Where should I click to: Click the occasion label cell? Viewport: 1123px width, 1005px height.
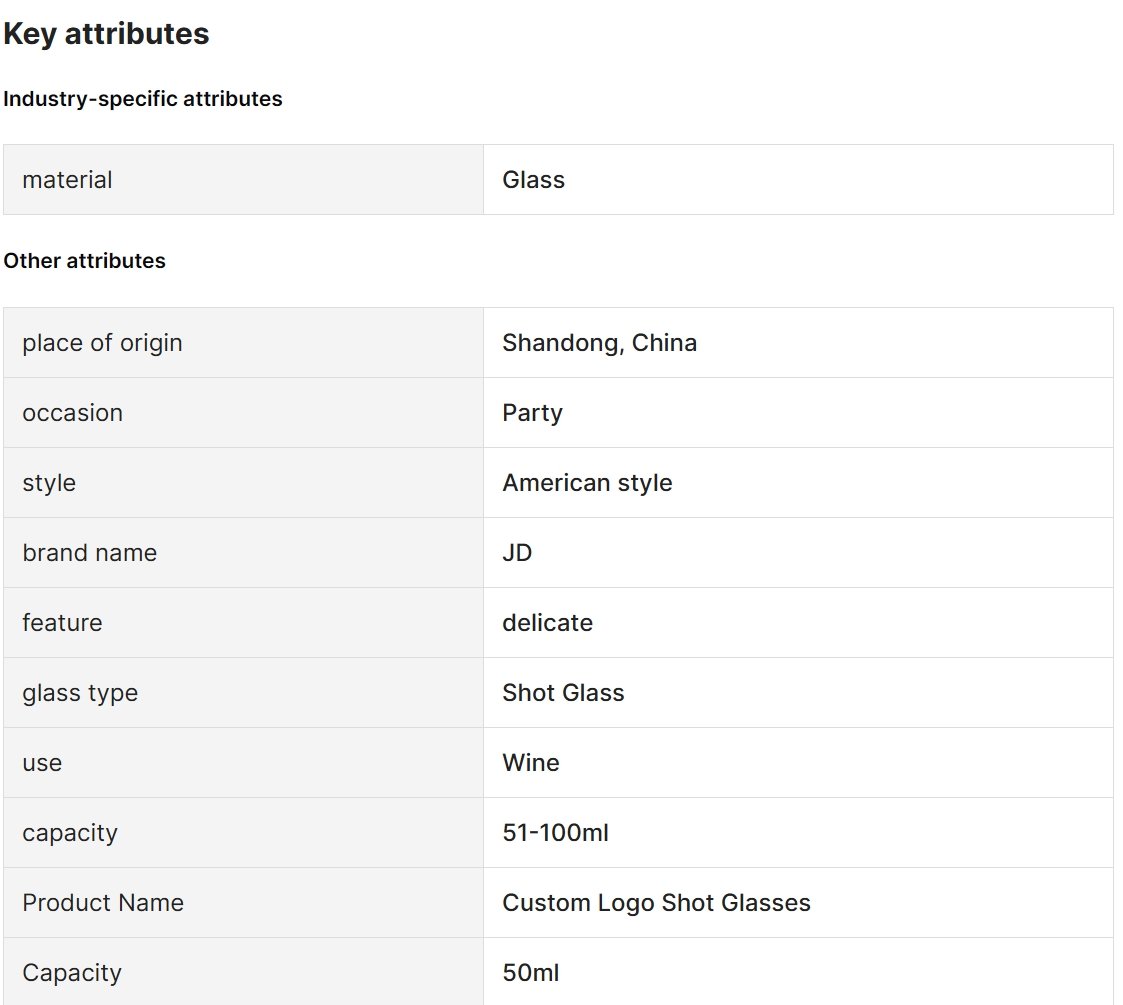(x=244, y=413)
